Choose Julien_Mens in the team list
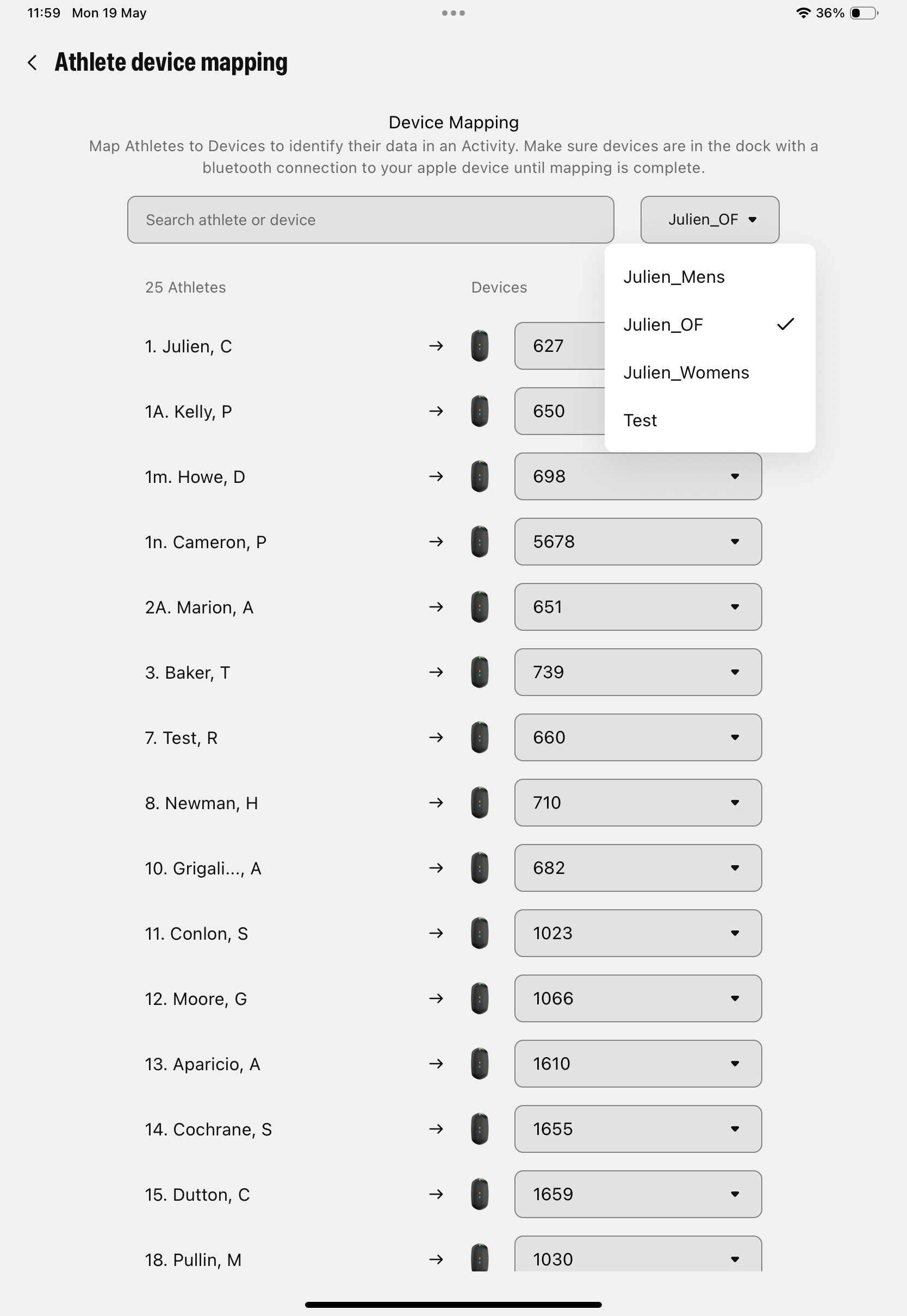The image size is (907, 1316). click(674, 277)
